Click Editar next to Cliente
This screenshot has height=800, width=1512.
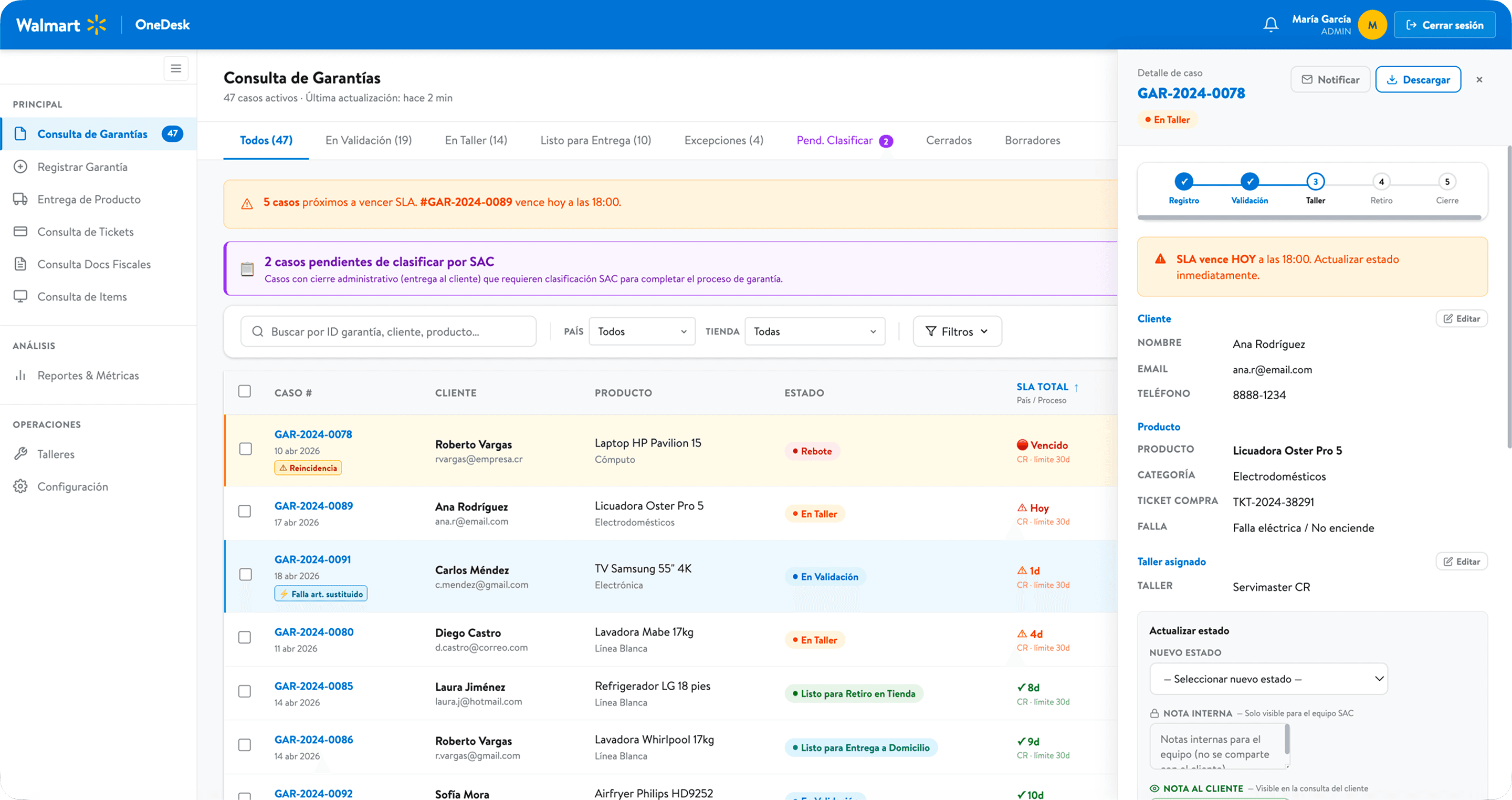tap(1461, 318)
